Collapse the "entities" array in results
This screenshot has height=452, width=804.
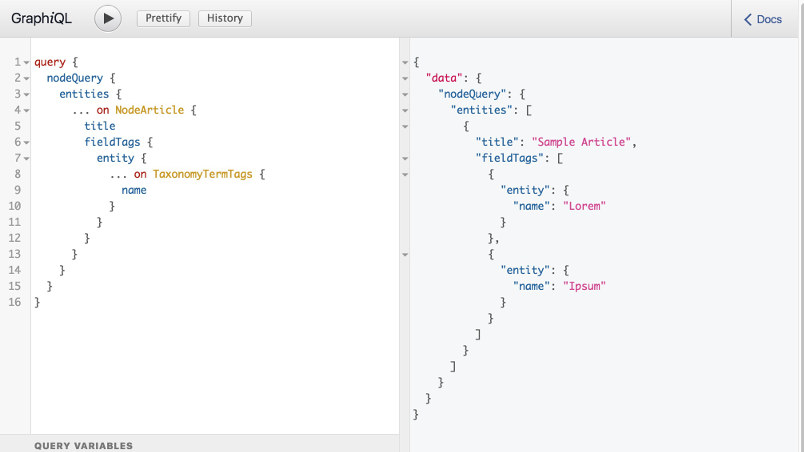tap(405, 110)
